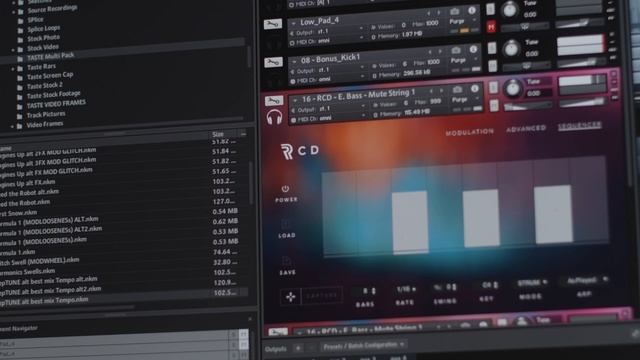Click camera snapshot icon on RCD E. Bass
This screenshot has width=640, height=360.
458,89
